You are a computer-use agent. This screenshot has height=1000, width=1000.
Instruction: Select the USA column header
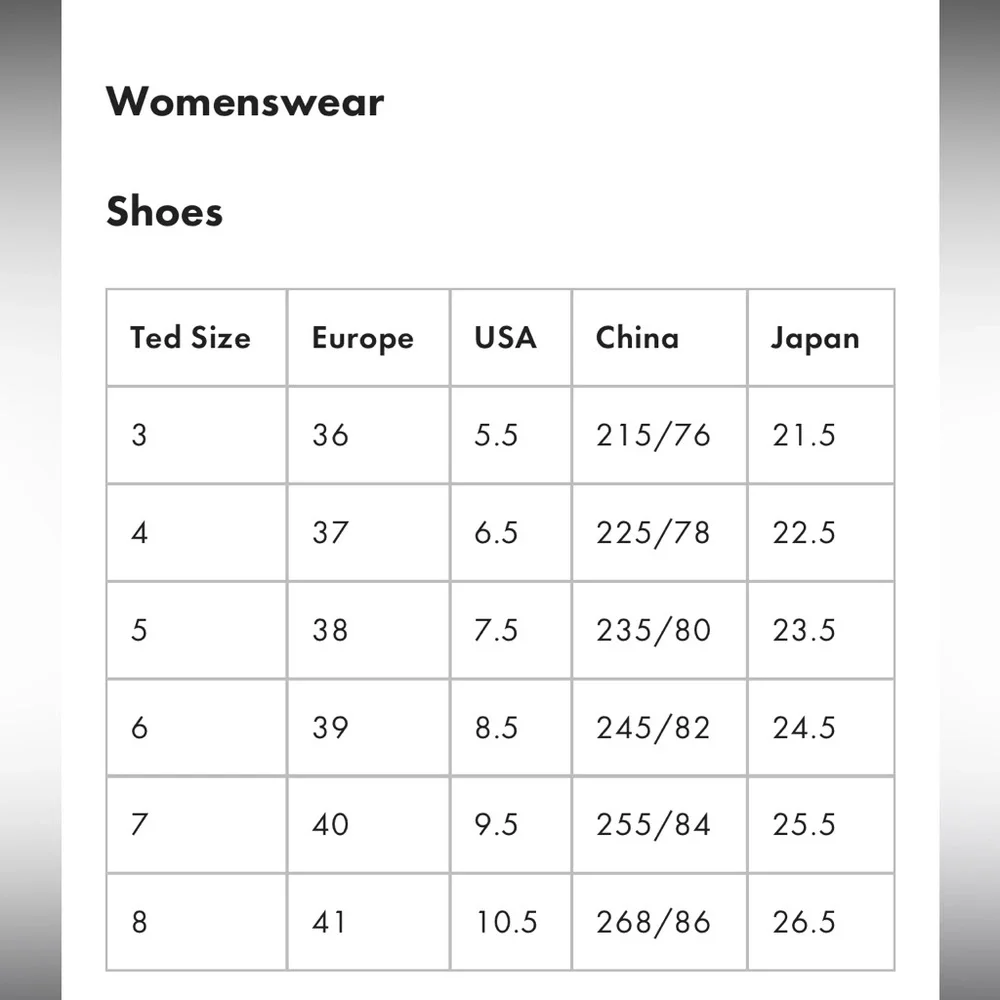511,337
